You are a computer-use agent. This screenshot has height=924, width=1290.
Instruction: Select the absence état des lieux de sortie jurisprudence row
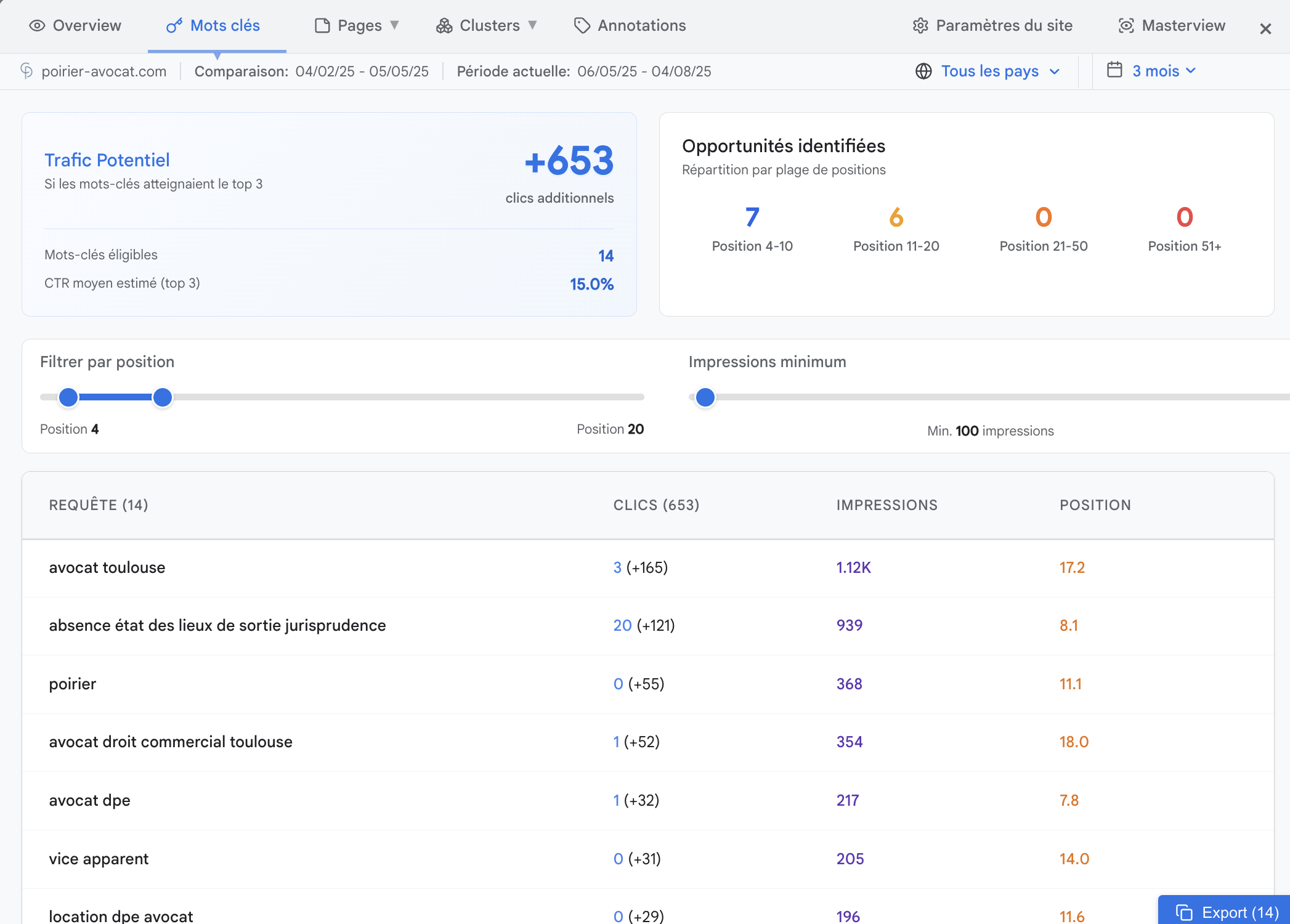tap(648, 626)
